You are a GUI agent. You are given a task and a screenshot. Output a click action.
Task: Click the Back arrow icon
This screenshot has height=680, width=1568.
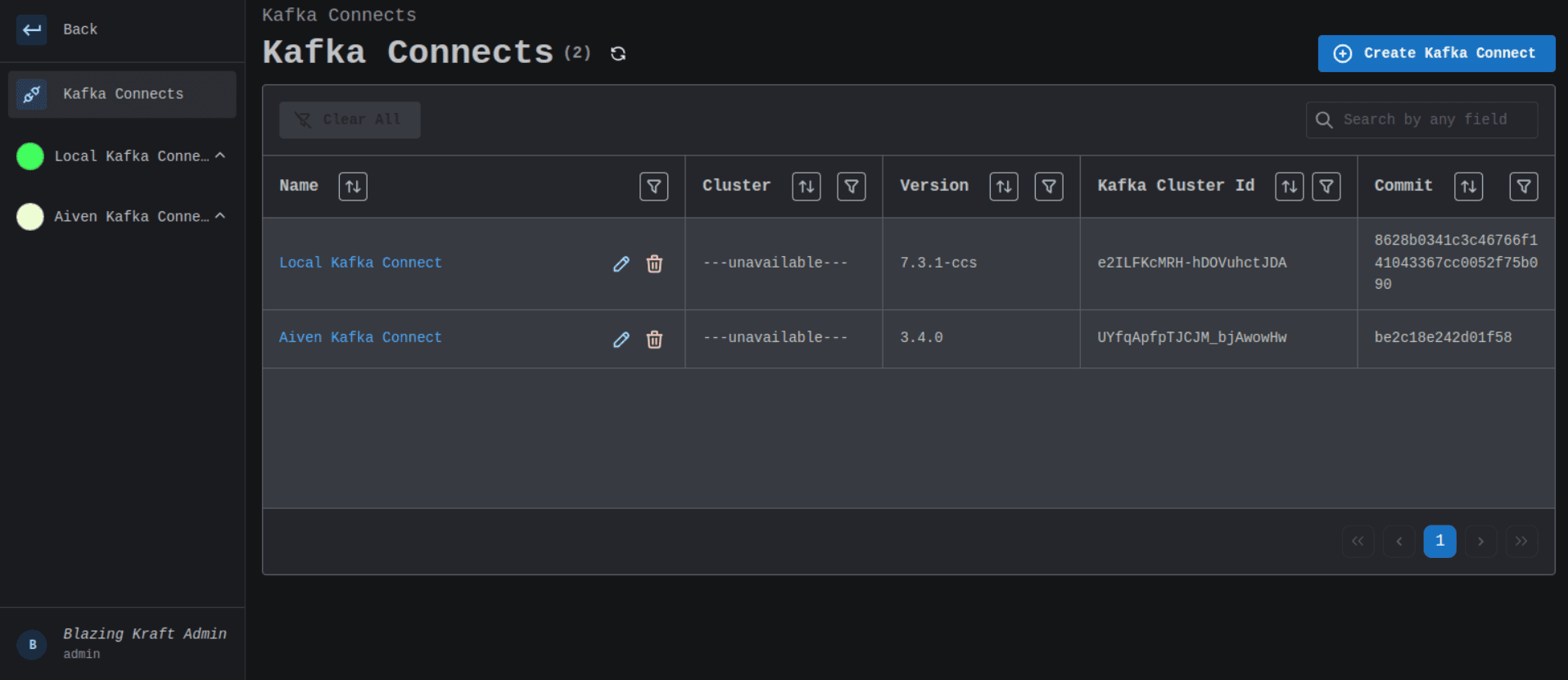pyautogui.click(x=31, y=30)
